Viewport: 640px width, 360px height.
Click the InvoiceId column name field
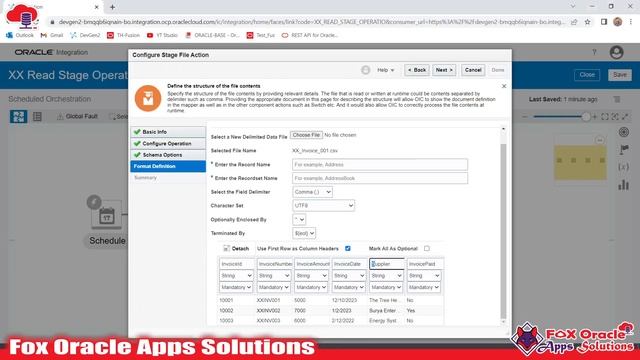(236, 264)
